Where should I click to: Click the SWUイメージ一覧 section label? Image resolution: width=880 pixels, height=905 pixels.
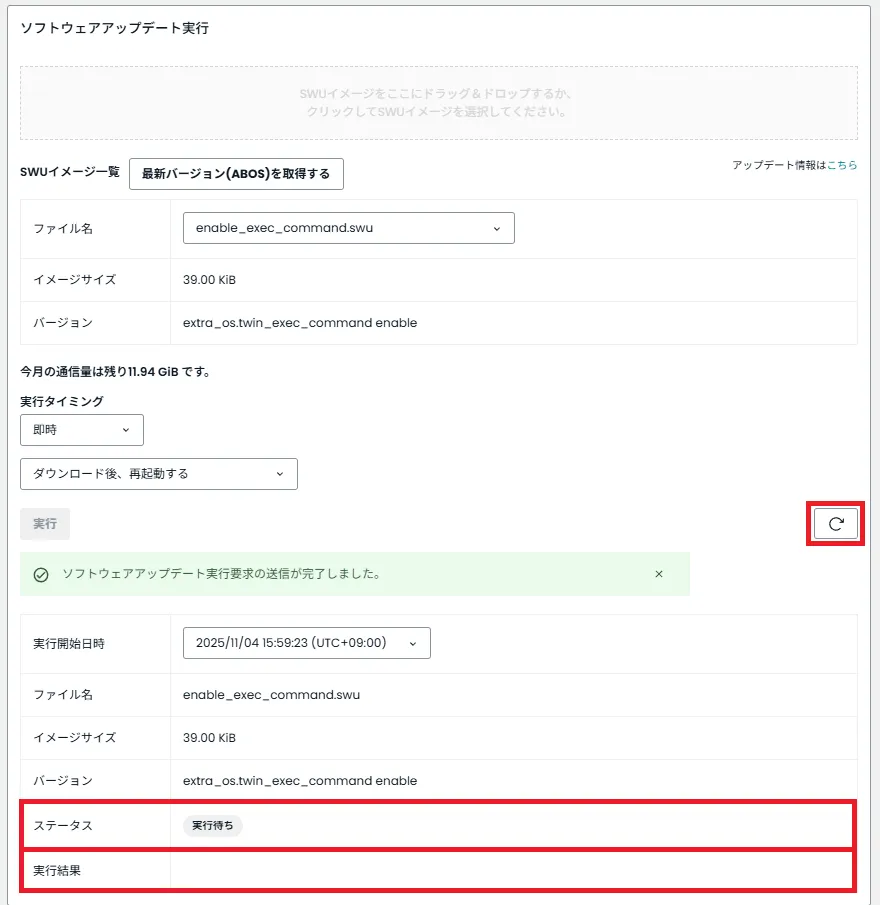pyautogui.click(x=67, y=171)
